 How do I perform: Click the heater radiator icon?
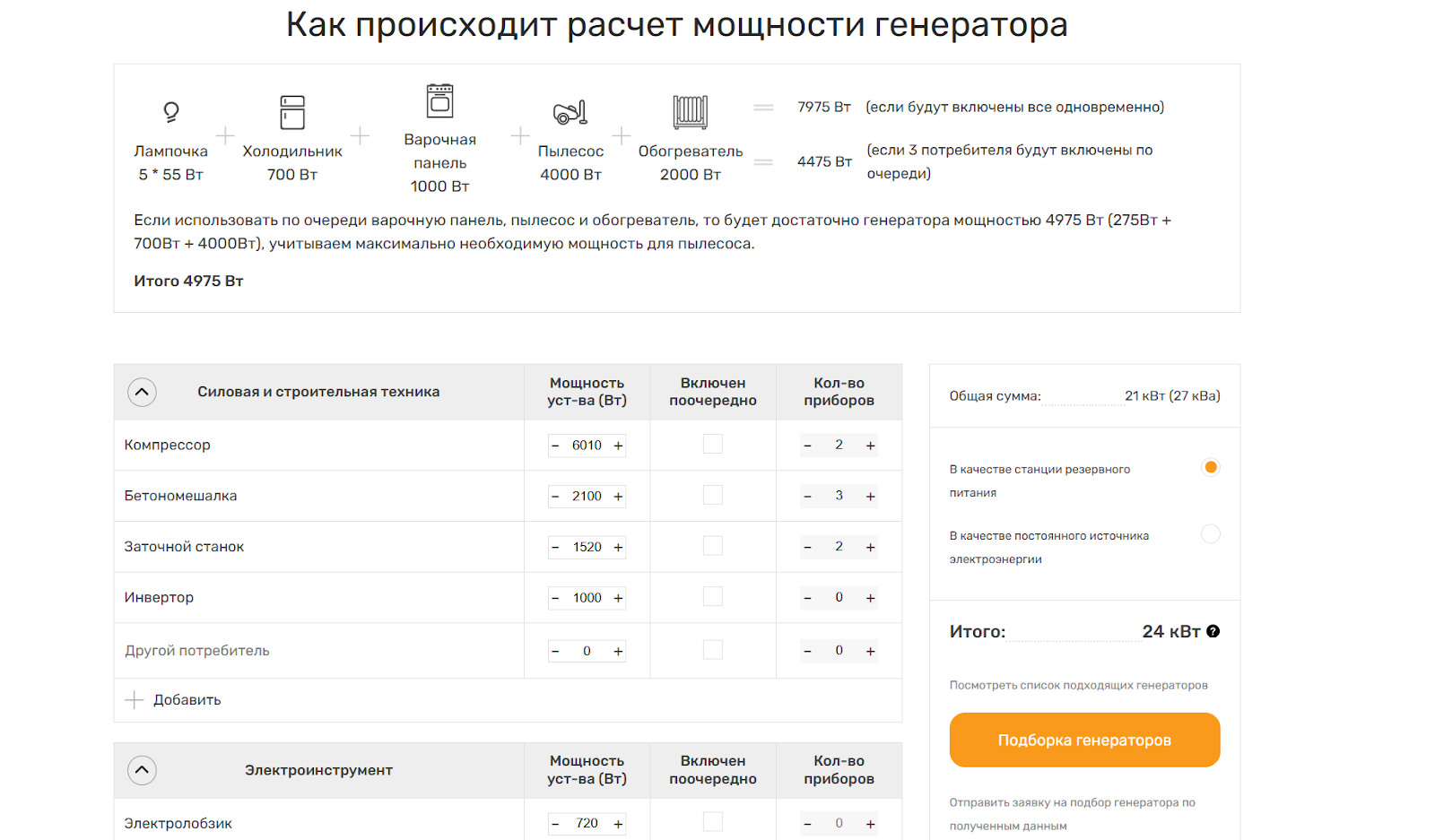pyautogui.click(x=691, y=112)
